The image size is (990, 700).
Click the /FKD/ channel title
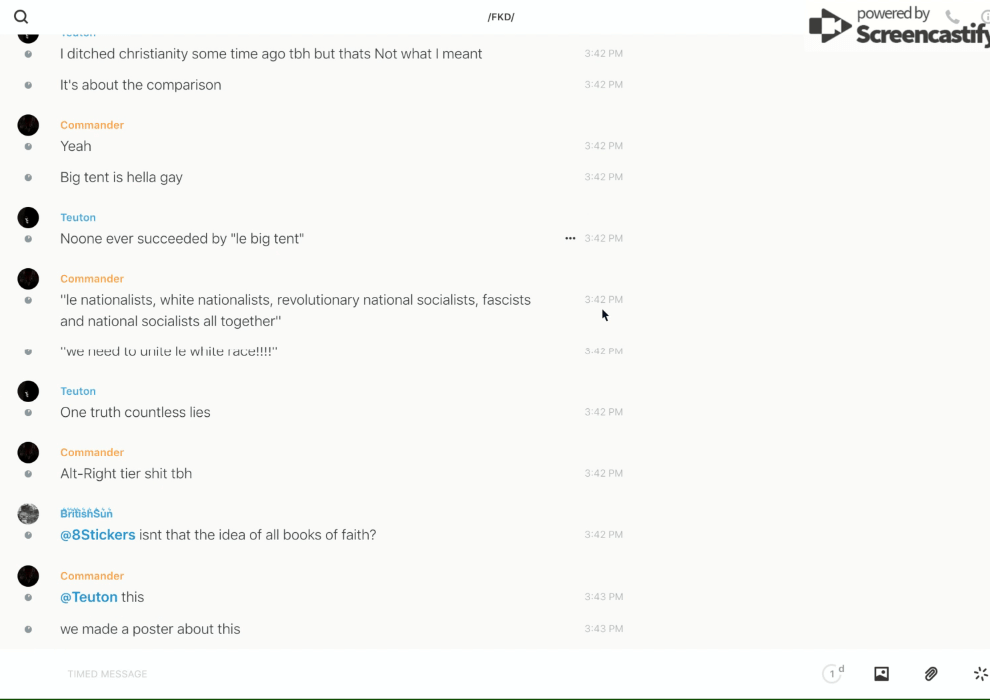click(x=501, y=17)
